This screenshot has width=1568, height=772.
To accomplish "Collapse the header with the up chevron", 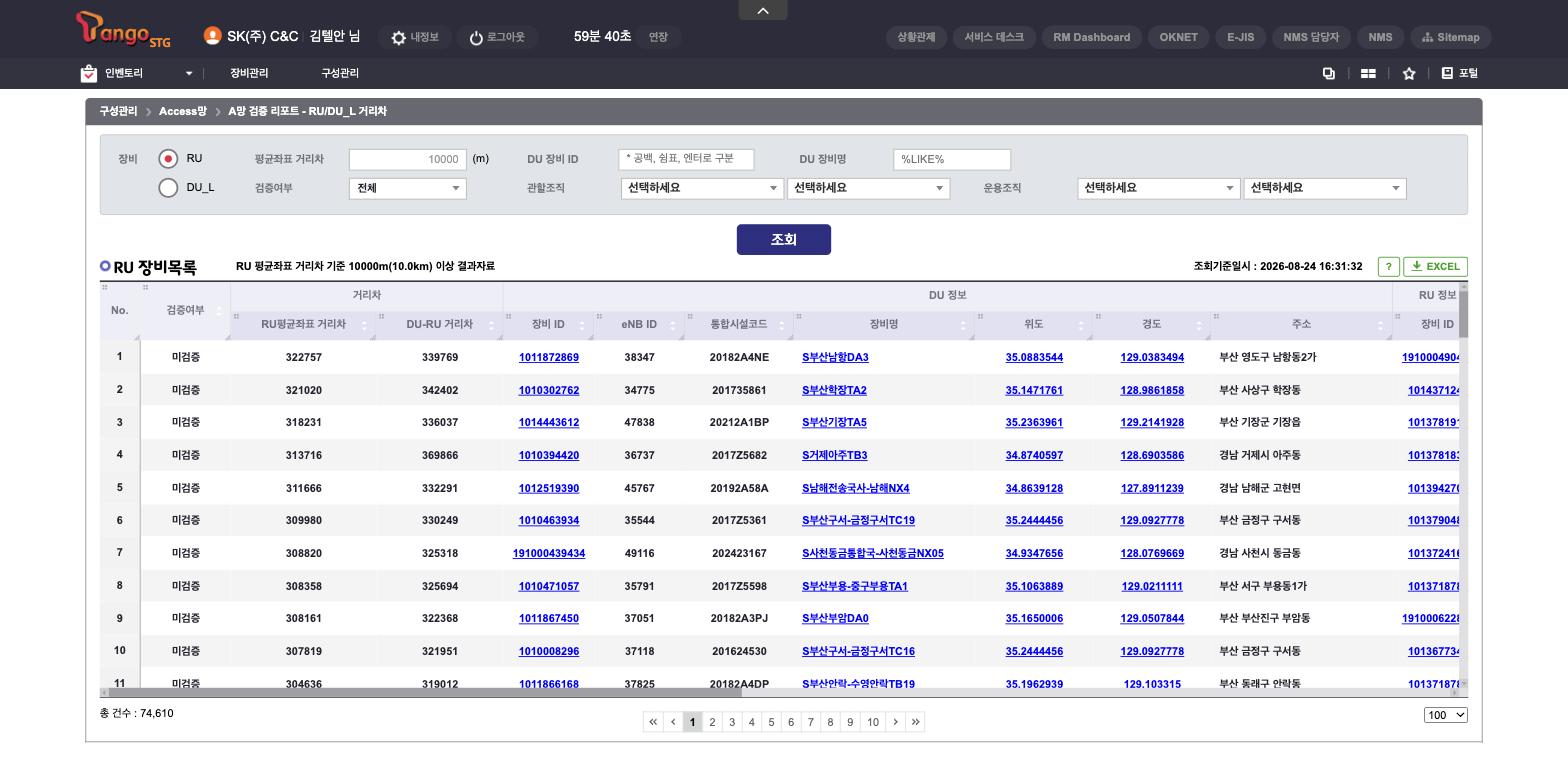I will click(x=763, y=10).
